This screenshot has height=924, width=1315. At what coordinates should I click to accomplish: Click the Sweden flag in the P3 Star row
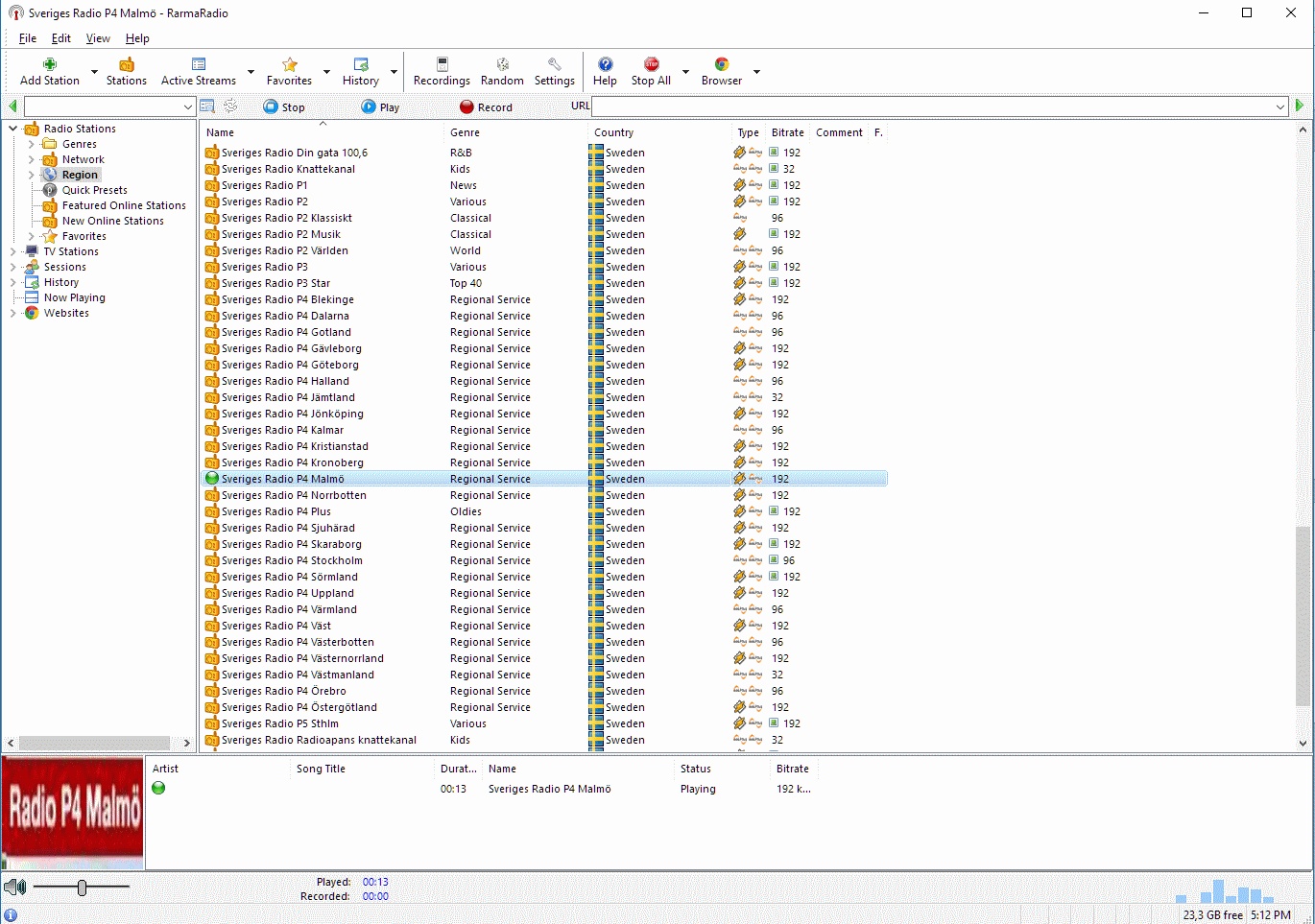[596, 283]
